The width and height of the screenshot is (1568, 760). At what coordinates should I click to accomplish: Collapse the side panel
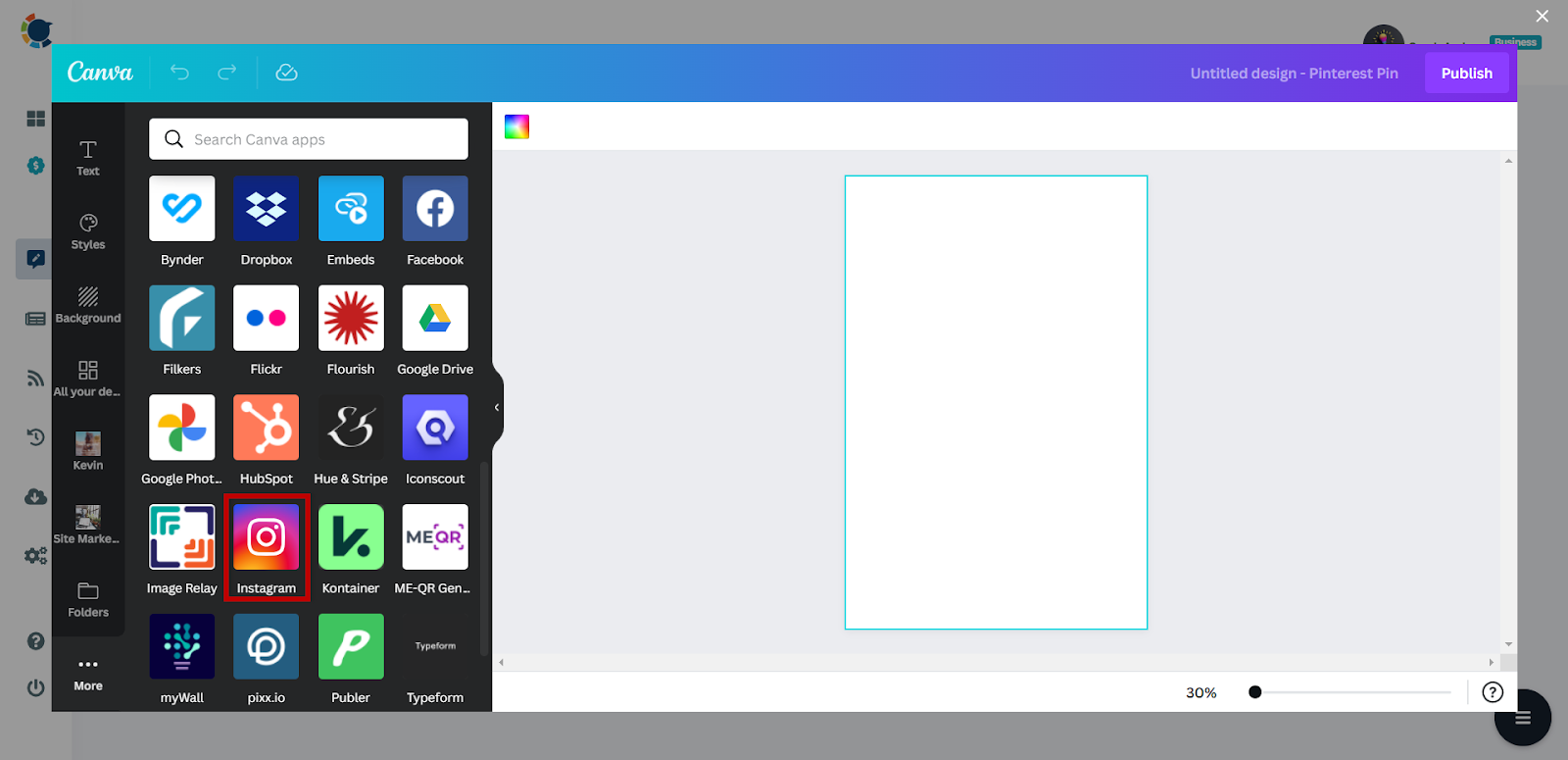coord(497,407)
